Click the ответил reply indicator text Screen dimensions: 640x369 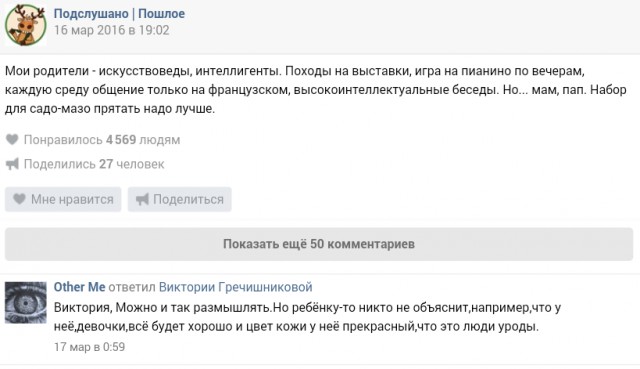[132, 287]
